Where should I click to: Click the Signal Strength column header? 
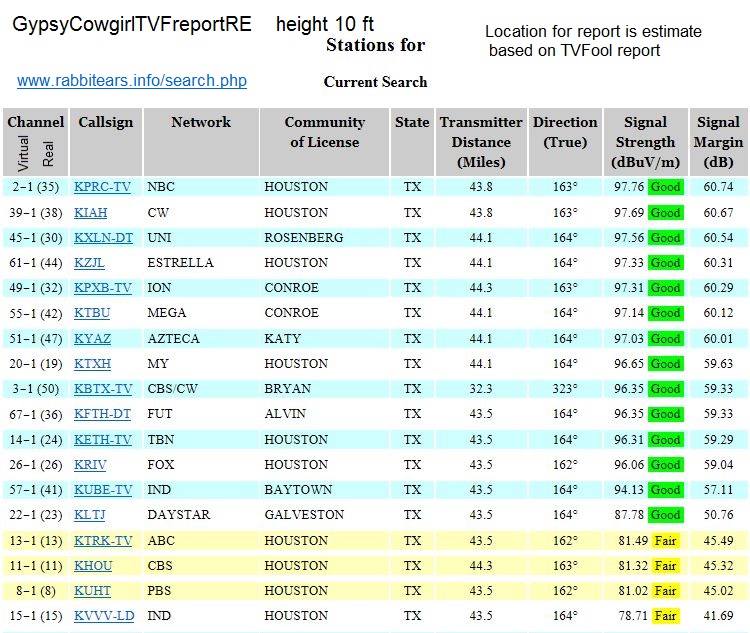point(645,142)
